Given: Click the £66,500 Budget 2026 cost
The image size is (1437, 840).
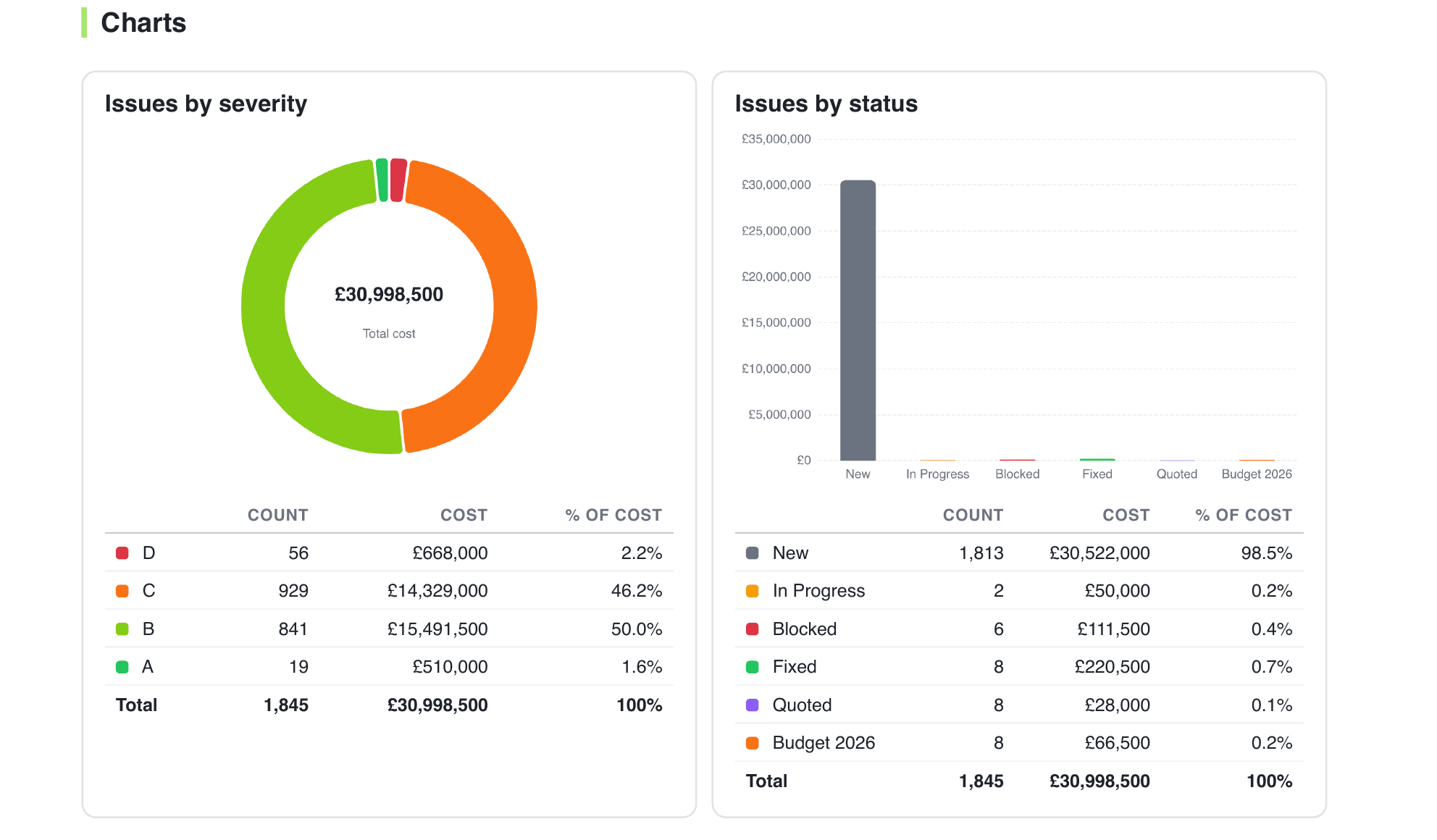Looking at the screenshot, I should pyautogui.click(x=1117, y=743).
